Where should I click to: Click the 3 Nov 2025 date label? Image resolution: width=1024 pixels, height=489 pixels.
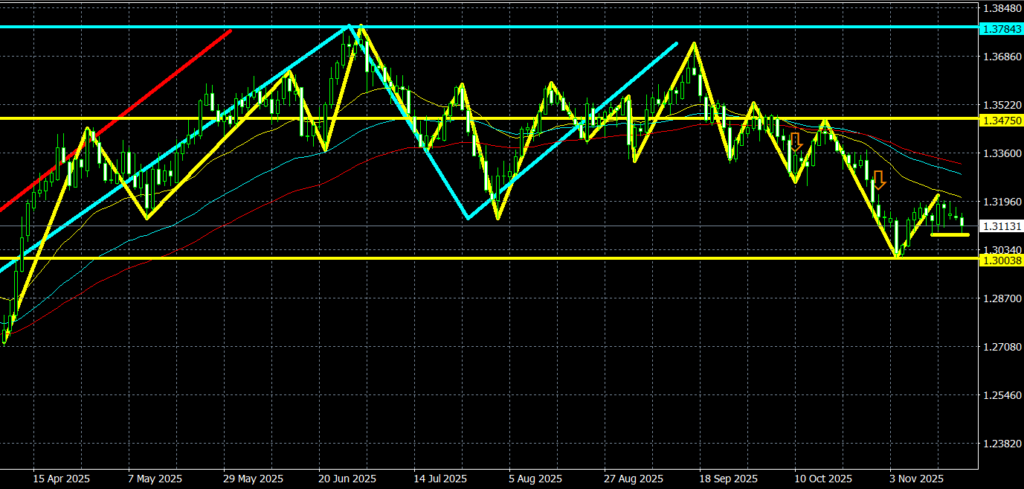pos(917,478)
